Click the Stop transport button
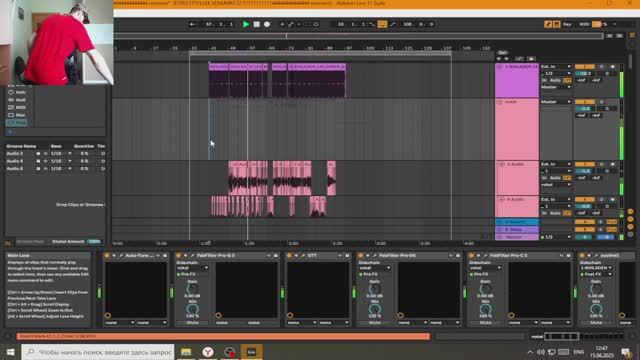640x360 pixels. tap(256, 24)
